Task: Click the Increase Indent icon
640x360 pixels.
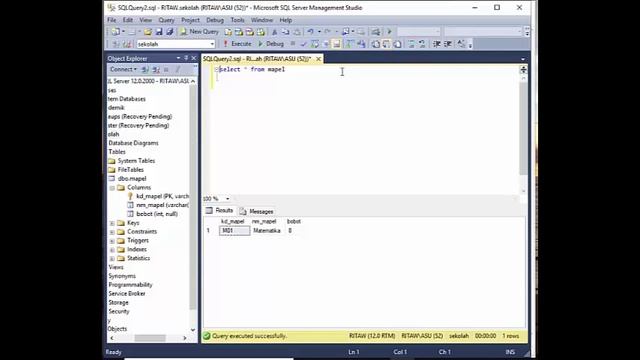Action: point(448,44)
